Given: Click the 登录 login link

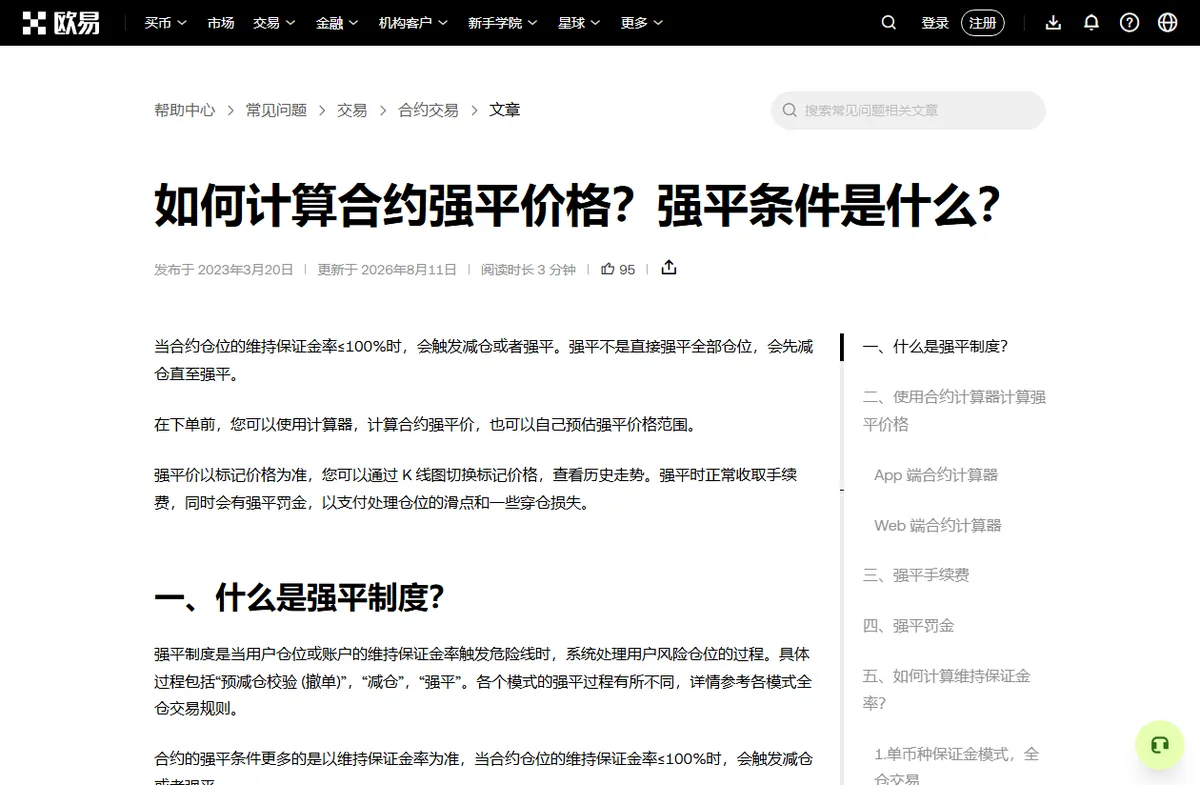Looking at the screenshot, I should point(935,23).
